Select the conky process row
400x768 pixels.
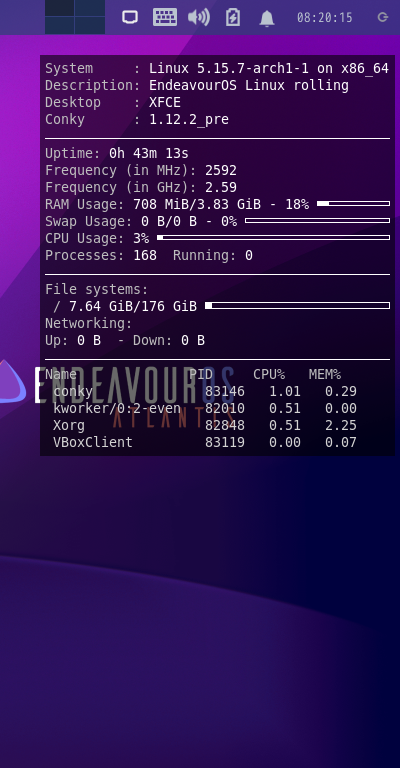pos(205,391)
